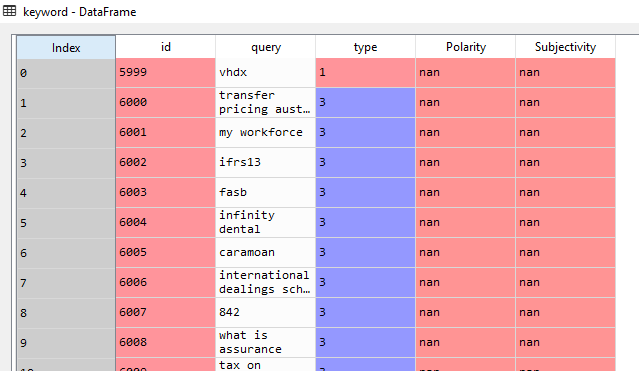Select the 'infinity dental' query cell
The height and width of the screenshot is (371, 639).
(x=265, y=223)
